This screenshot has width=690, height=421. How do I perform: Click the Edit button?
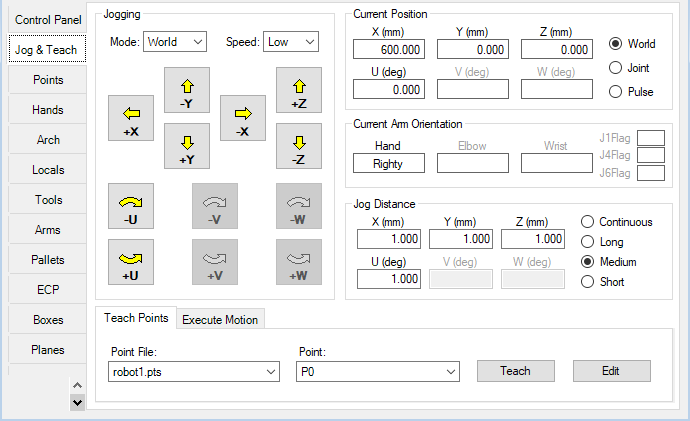(611, 371)
